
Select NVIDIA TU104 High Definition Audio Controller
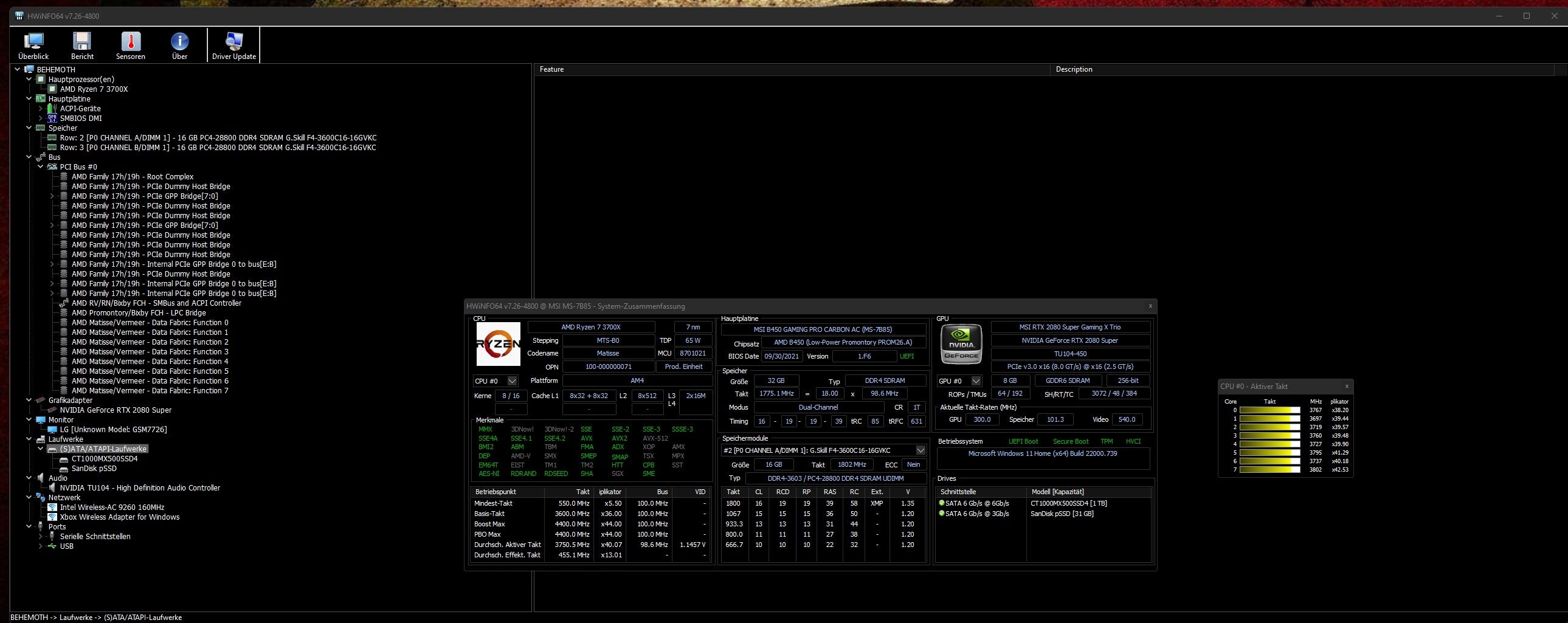coord(140,488)
